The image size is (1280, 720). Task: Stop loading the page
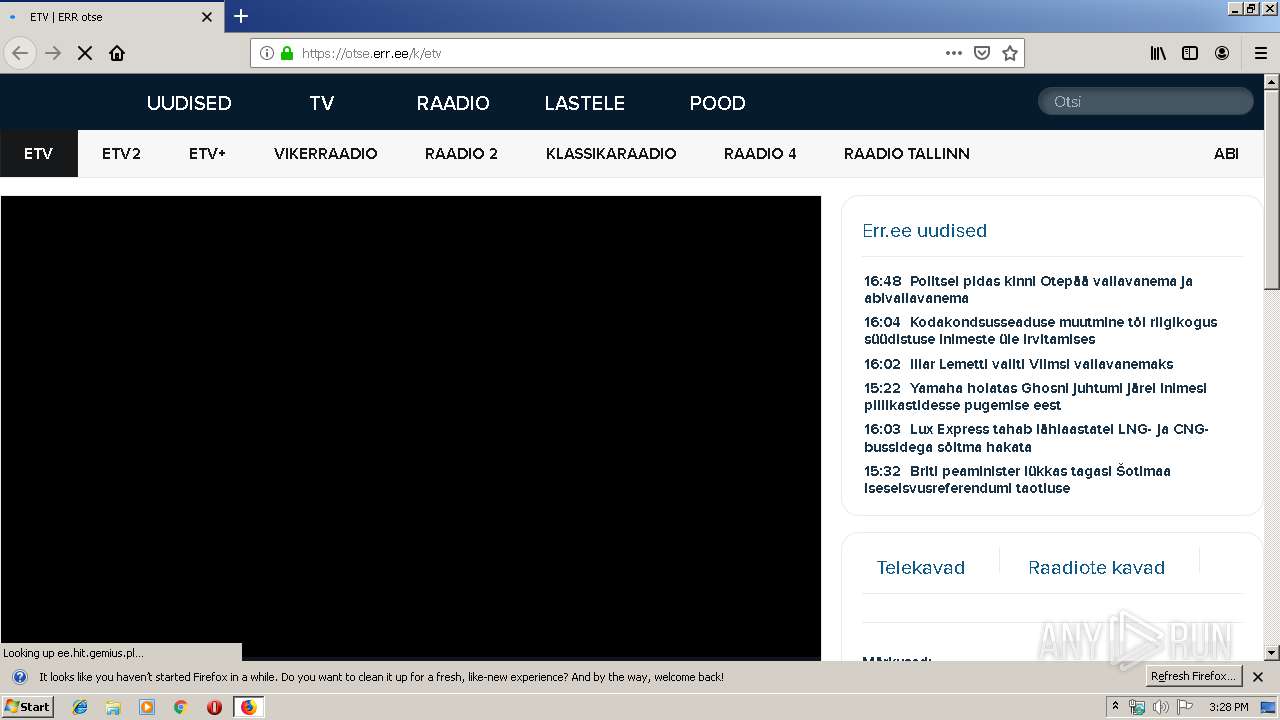click(x=85, y=53)
